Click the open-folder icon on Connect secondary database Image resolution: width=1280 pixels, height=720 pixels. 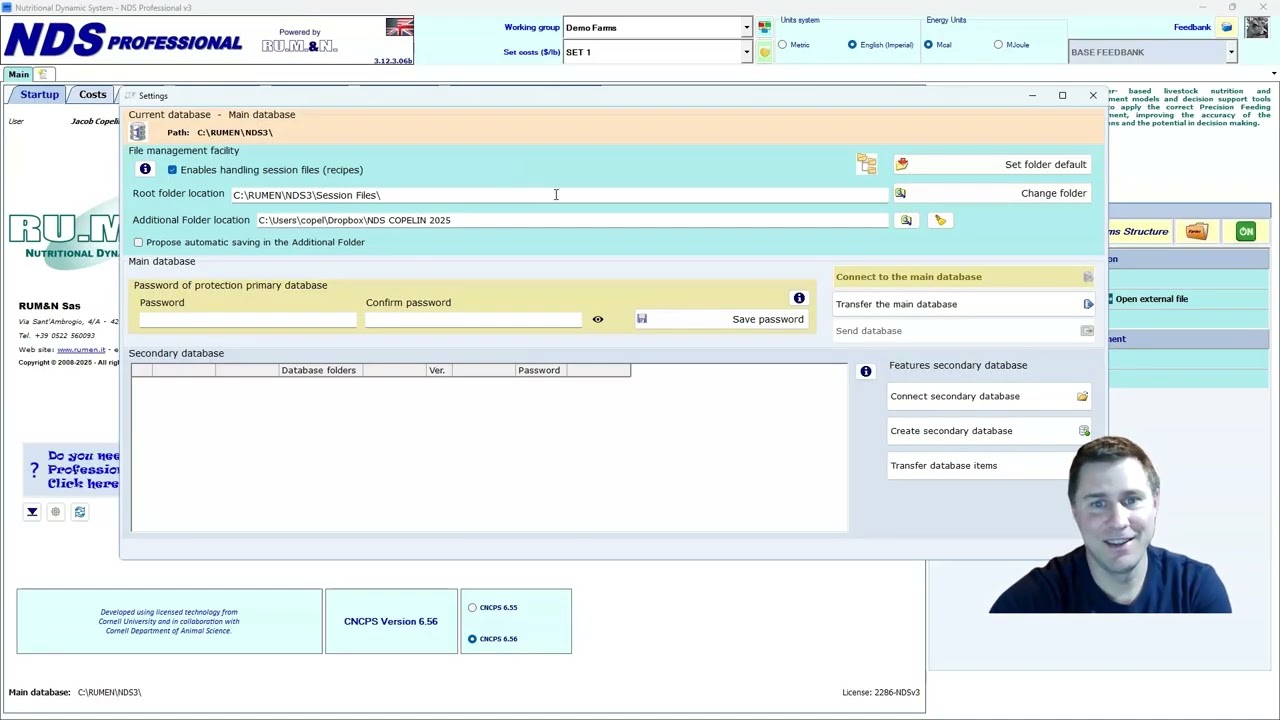1082,397
